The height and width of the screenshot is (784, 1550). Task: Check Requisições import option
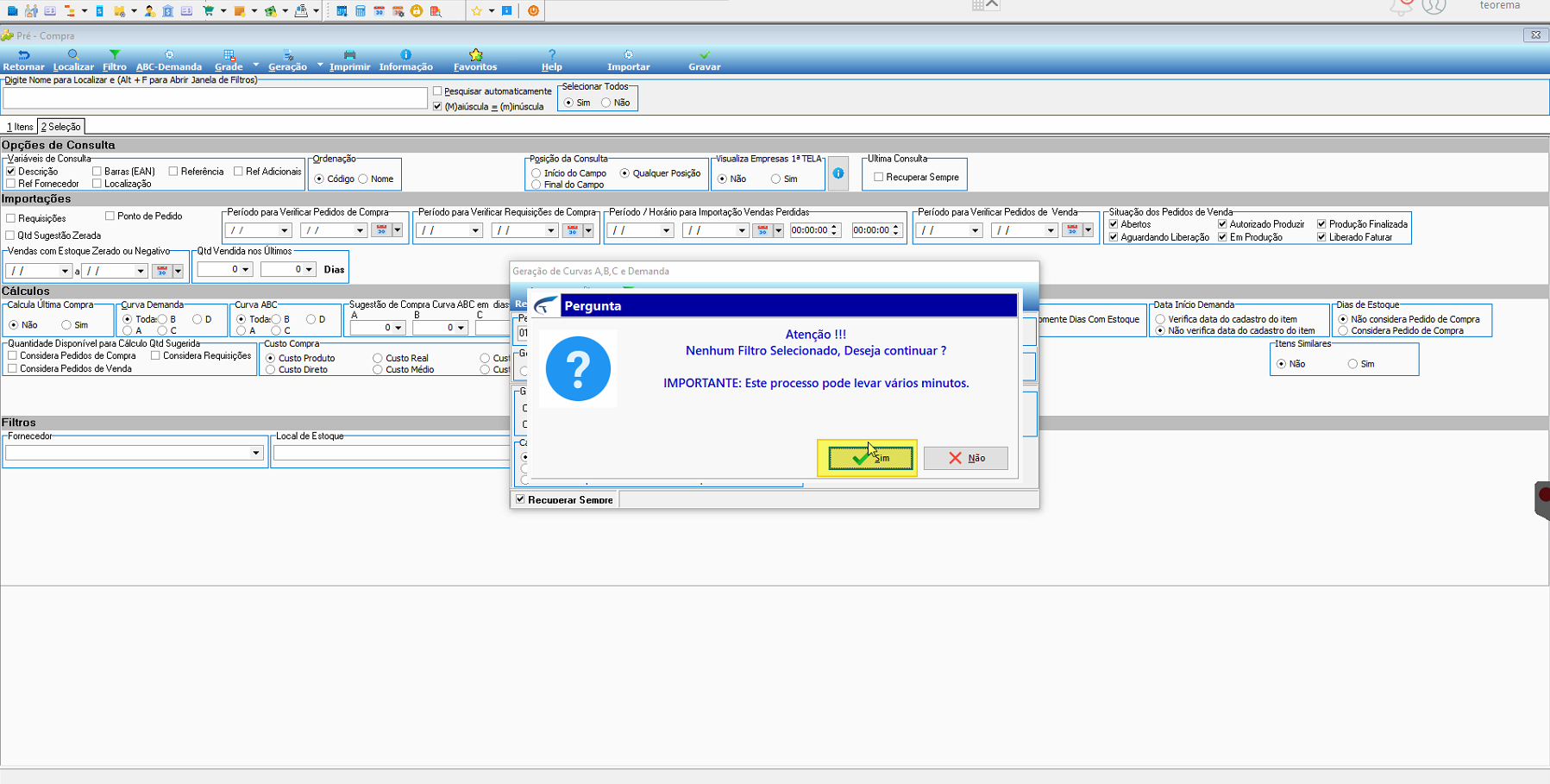click(11, 218)
